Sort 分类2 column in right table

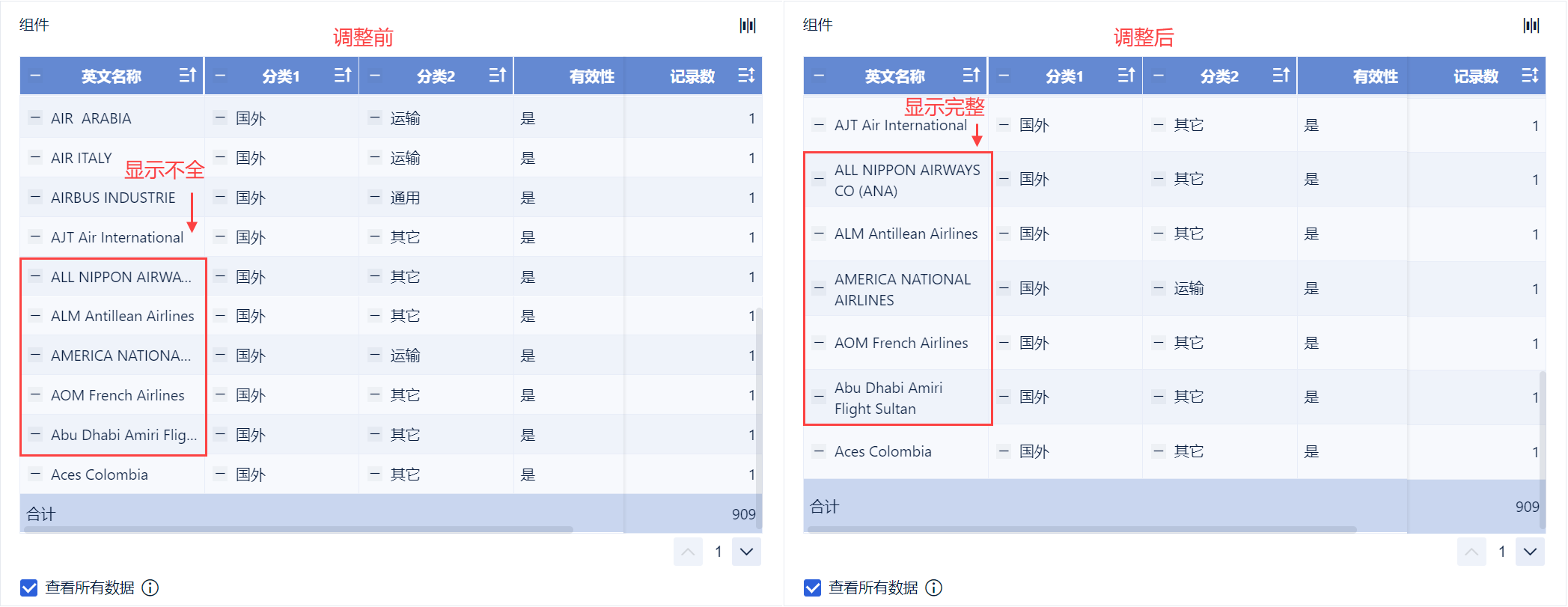1281,76
